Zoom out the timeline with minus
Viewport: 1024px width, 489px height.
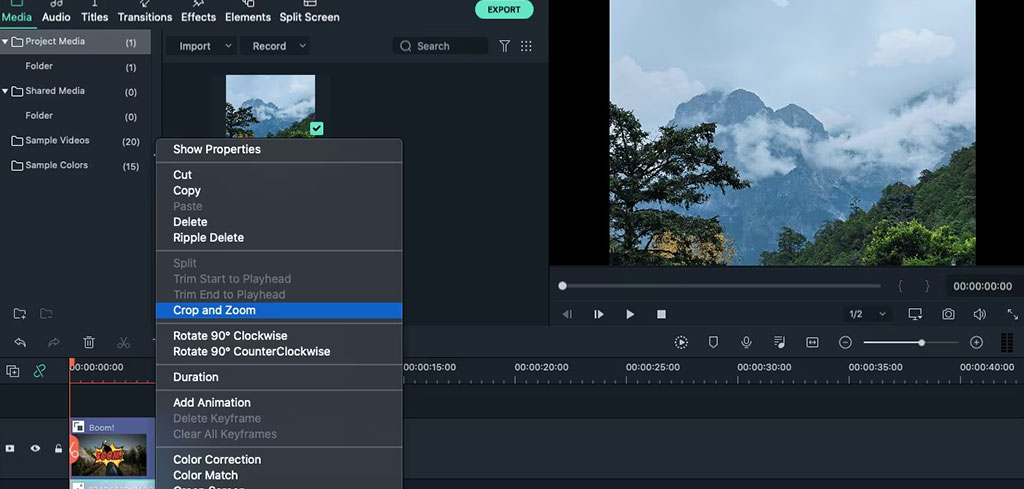pyautogui.click(x=845, y=342)
